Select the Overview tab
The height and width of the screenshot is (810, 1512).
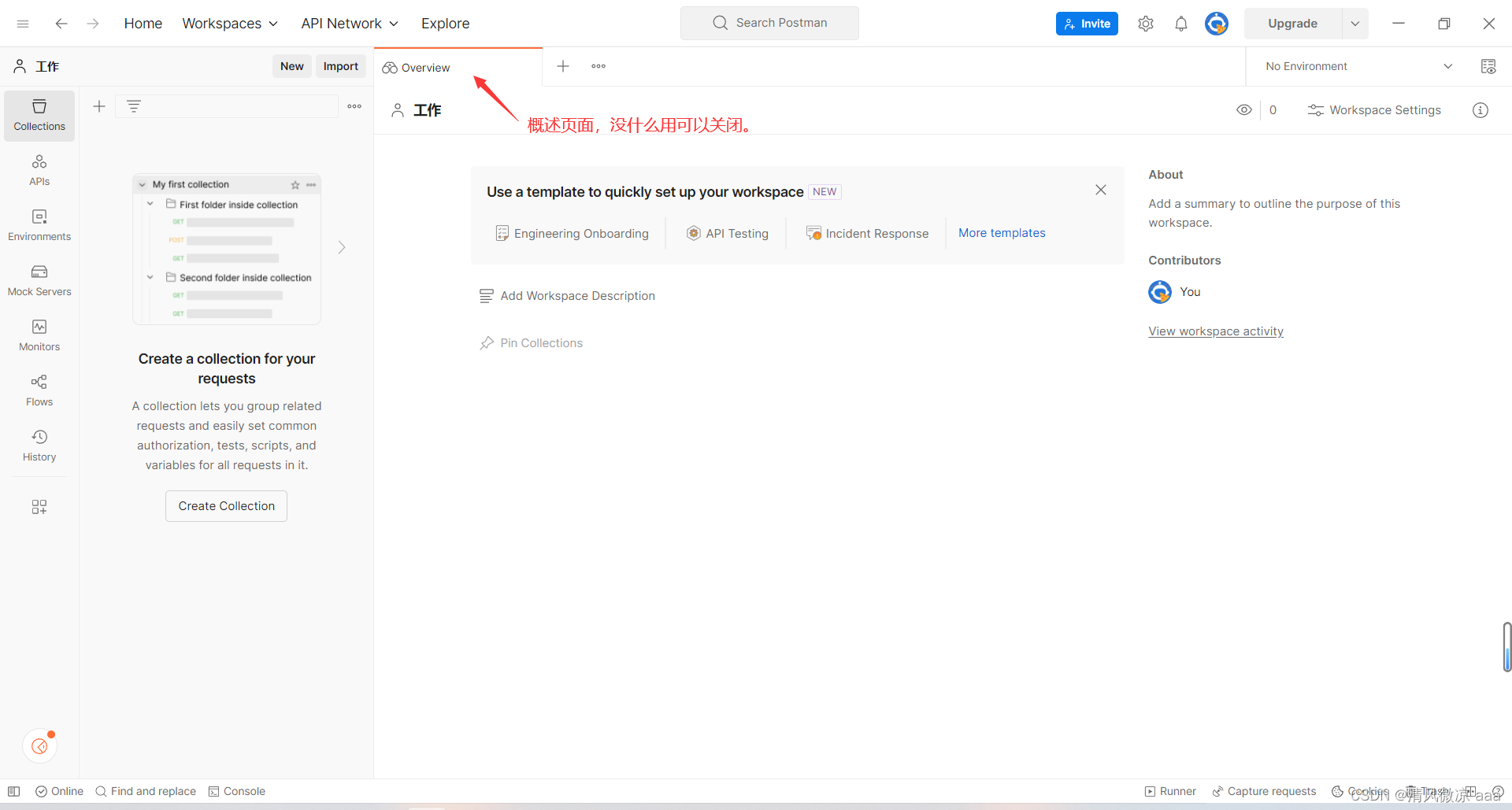pyautogui.click(x=458, y=68)
